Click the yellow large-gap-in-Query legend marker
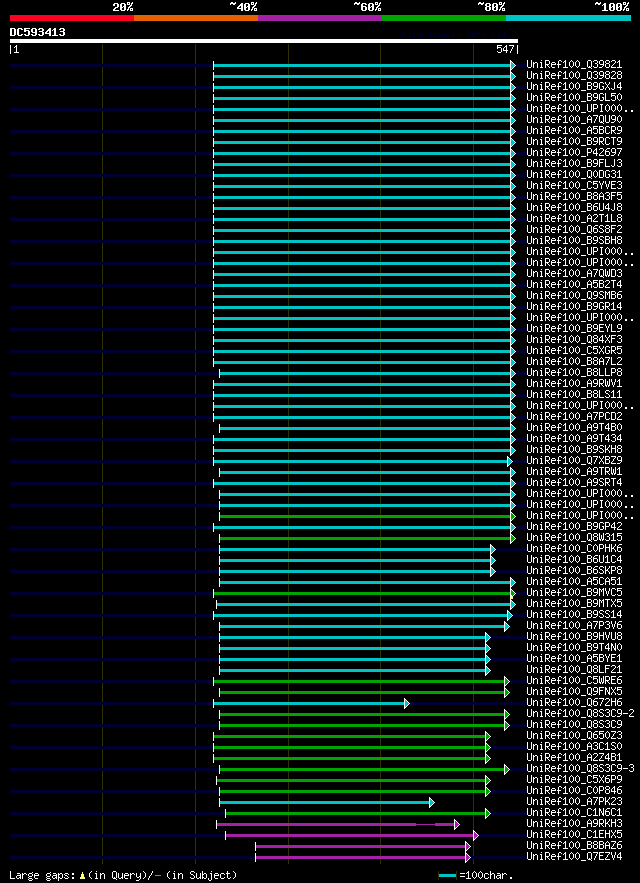This screenshot has height=883, width=640. pos(82,876)
